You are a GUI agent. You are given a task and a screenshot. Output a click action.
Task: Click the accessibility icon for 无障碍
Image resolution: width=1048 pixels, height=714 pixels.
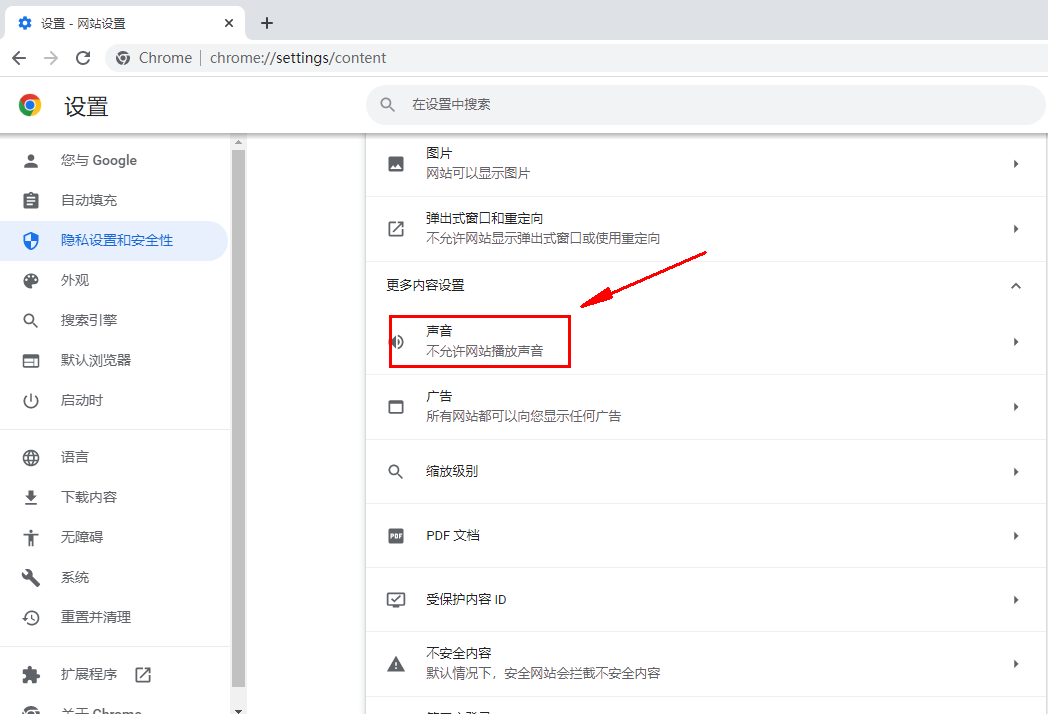(x=31, y=538)
